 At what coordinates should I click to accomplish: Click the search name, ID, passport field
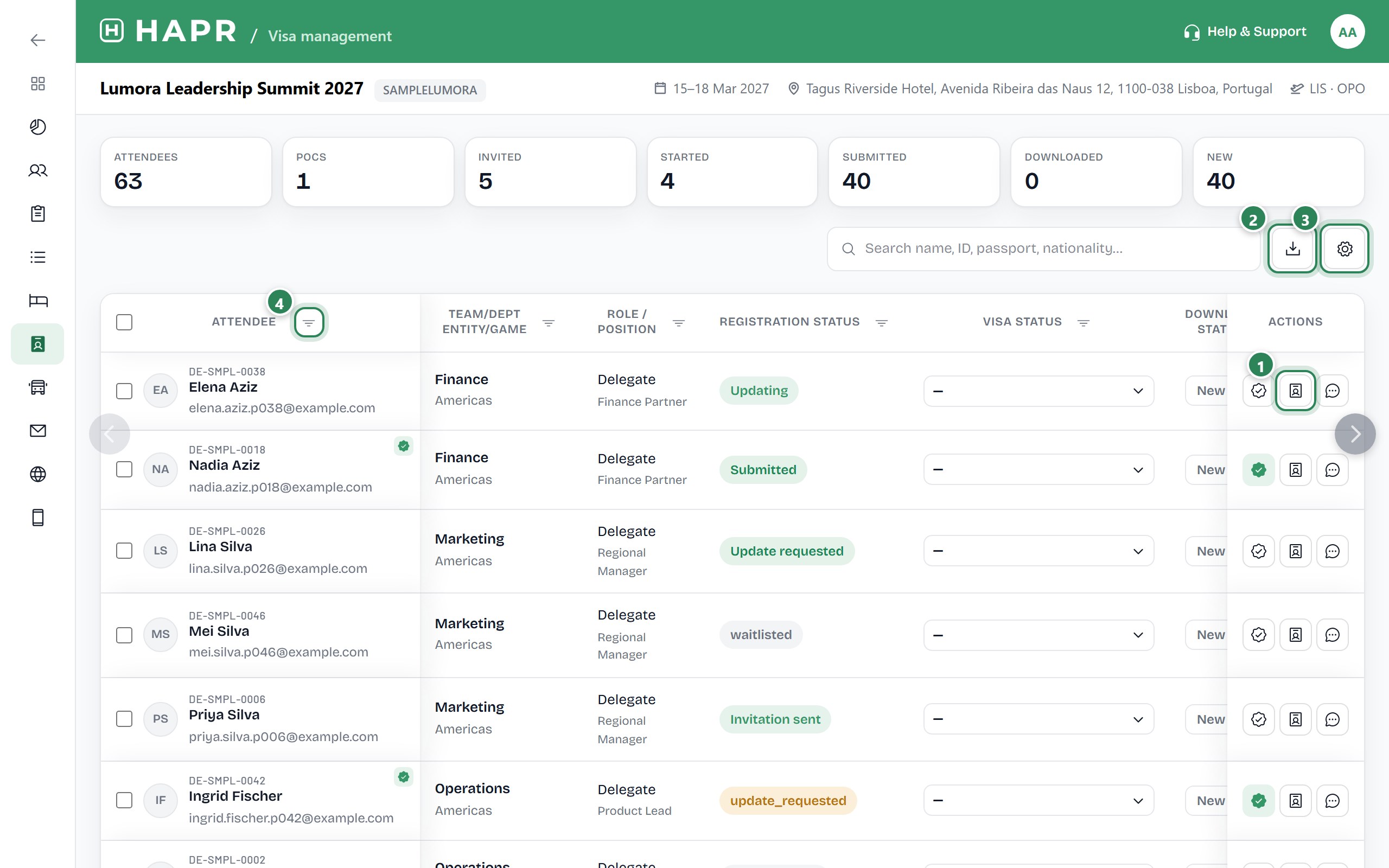[x=1043, y=248]
